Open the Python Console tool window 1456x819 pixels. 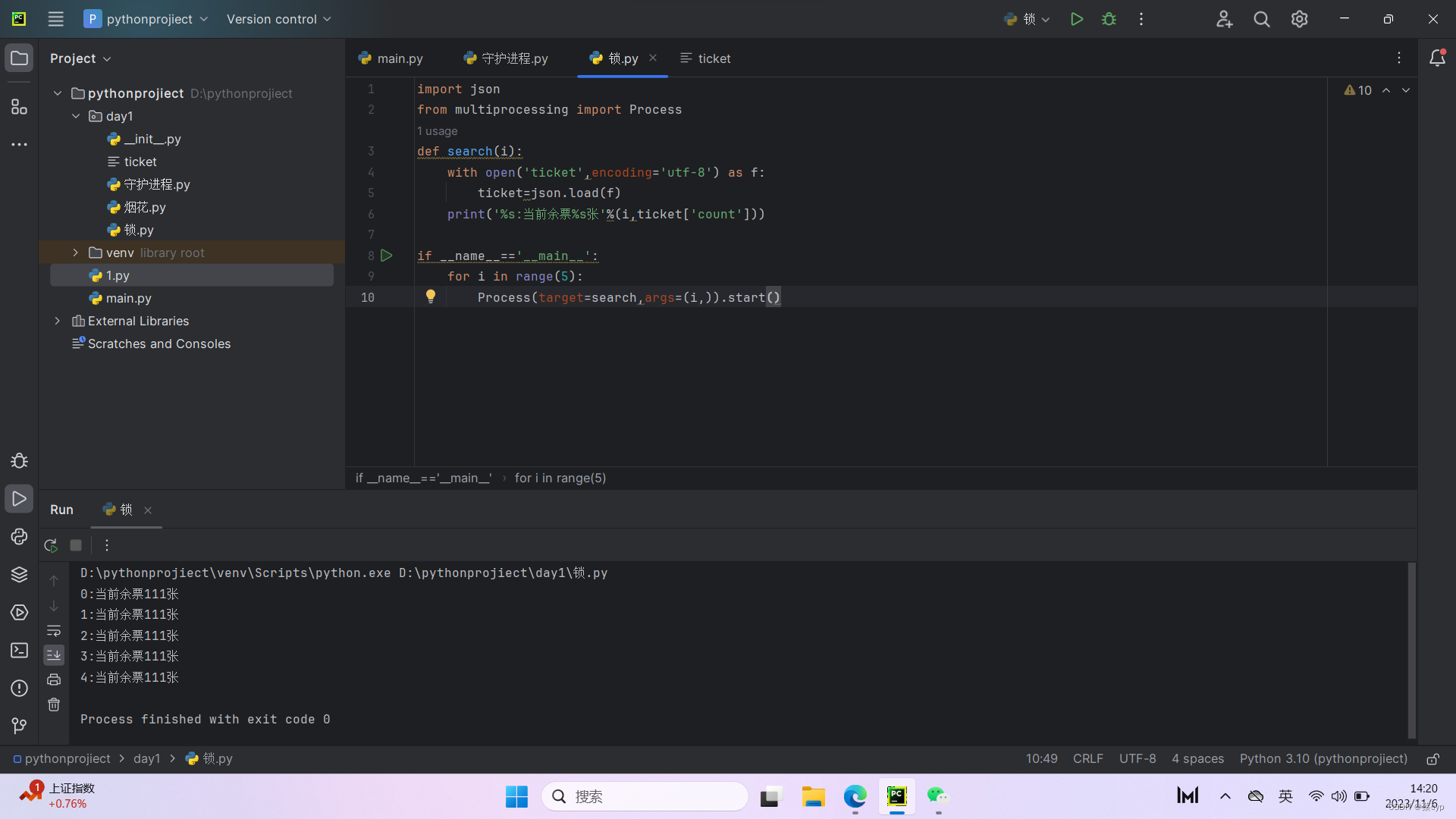pyautogui.click(x=19, y=537)
